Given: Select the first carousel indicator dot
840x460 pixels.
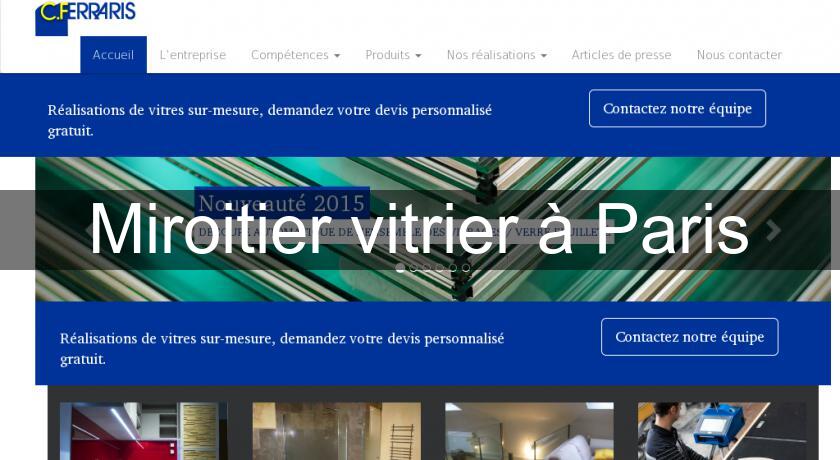Looking at the screenshot, I should pyautogui.click(x=400, y=268).
